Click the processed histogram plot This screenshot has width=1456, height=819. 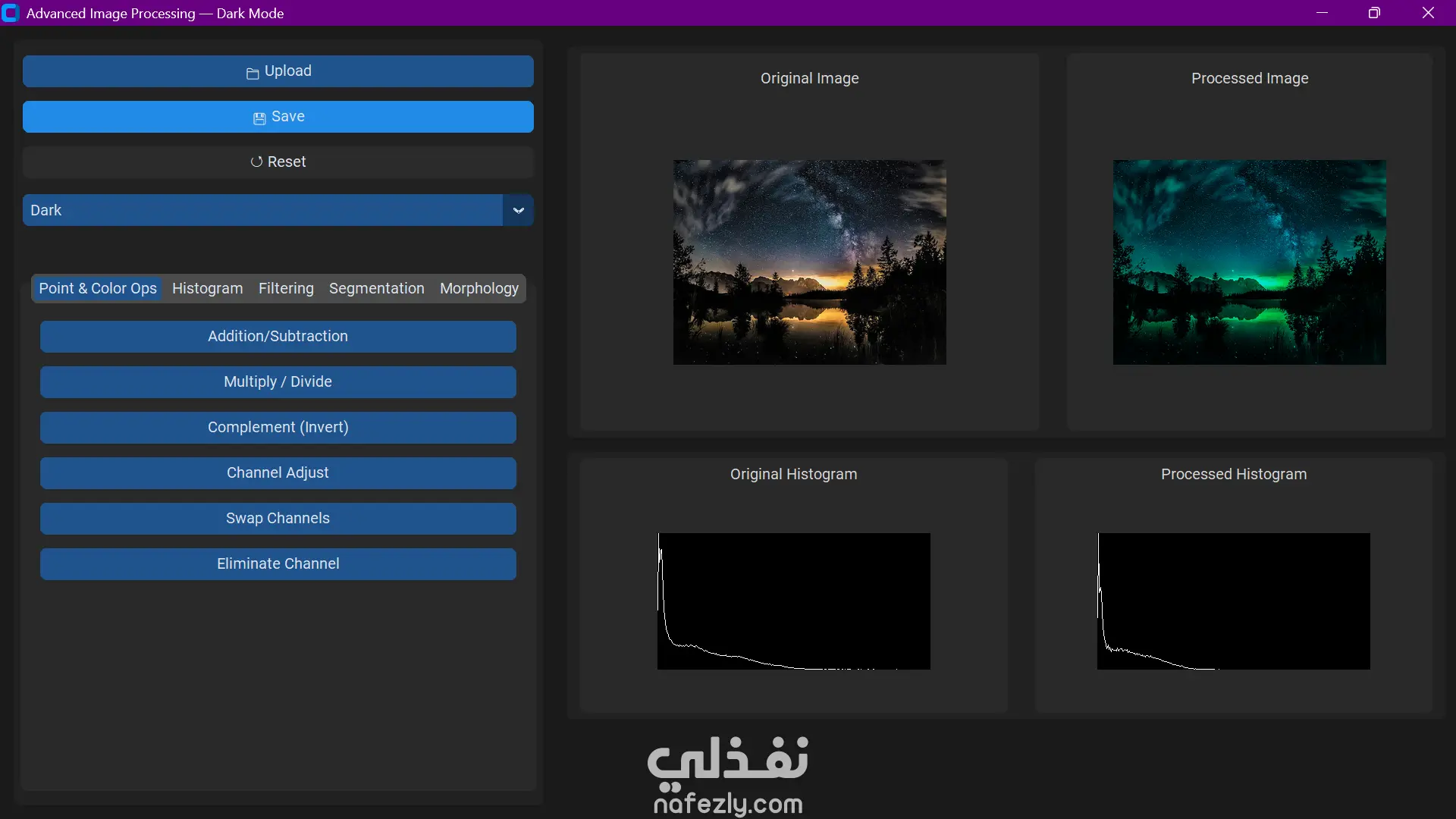1233,601
